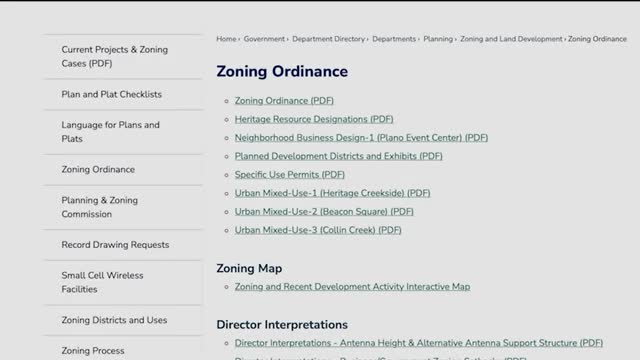Screen dimensions: 640x360
Task: Click the Departments breadcrumb link
Action: click(x=394, y=39)
